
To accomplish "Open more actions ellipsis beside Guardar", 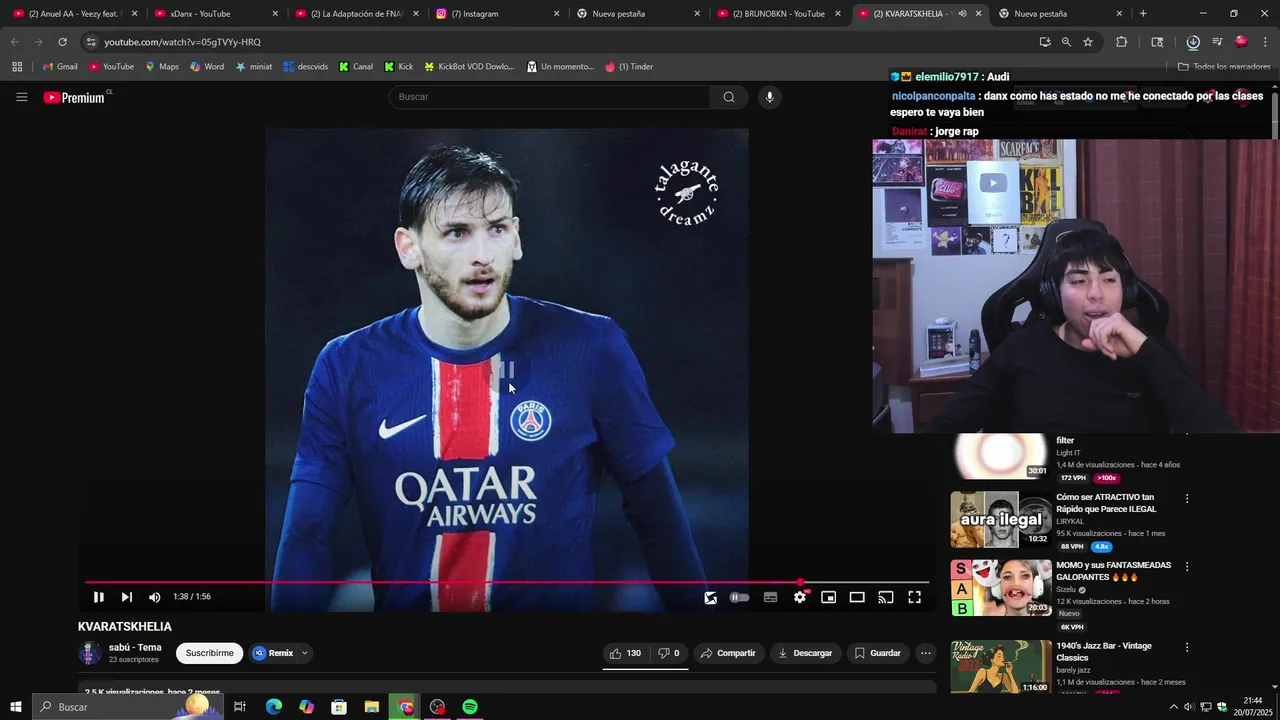I will pyautogui.click(x=925, y=653).
